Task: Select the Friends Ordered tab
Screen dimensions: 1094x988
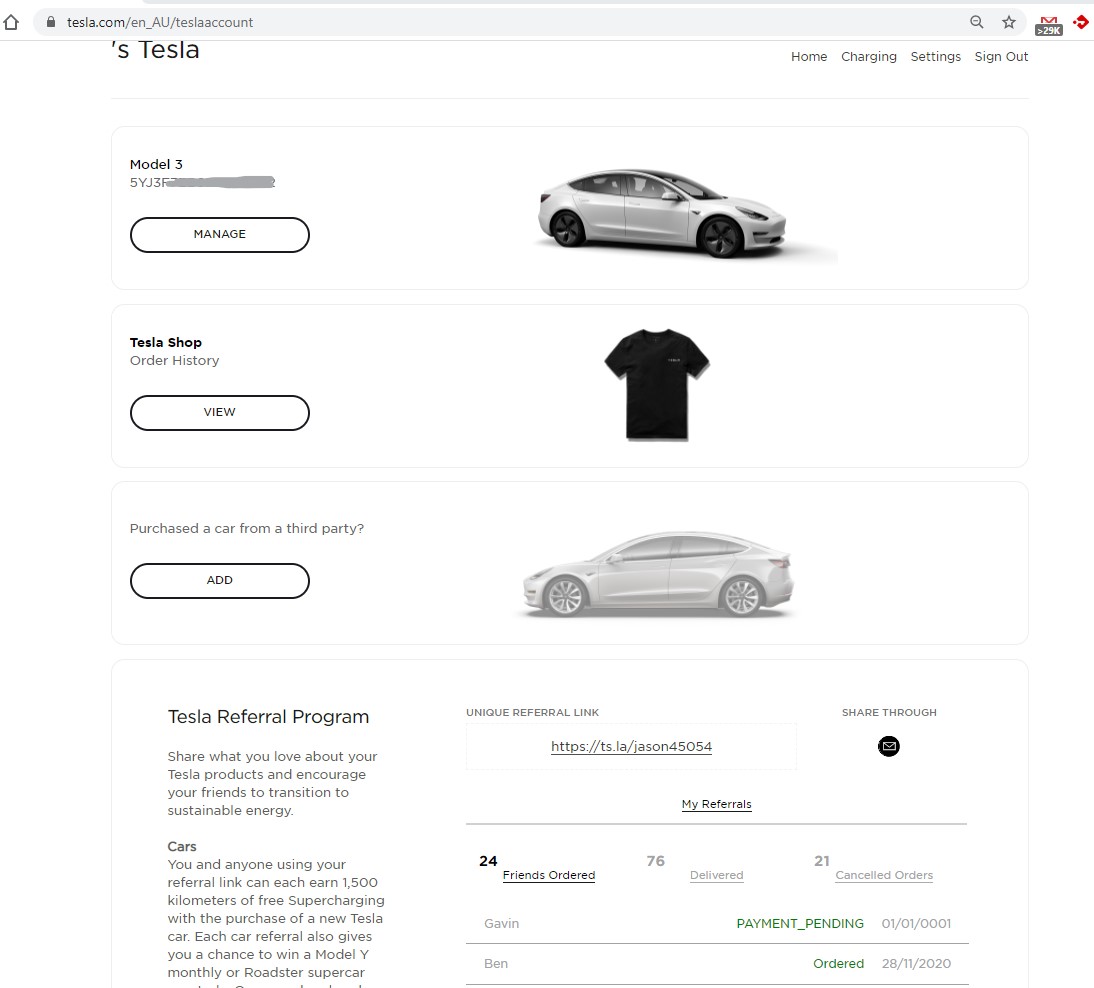Action: coord(548,875)
